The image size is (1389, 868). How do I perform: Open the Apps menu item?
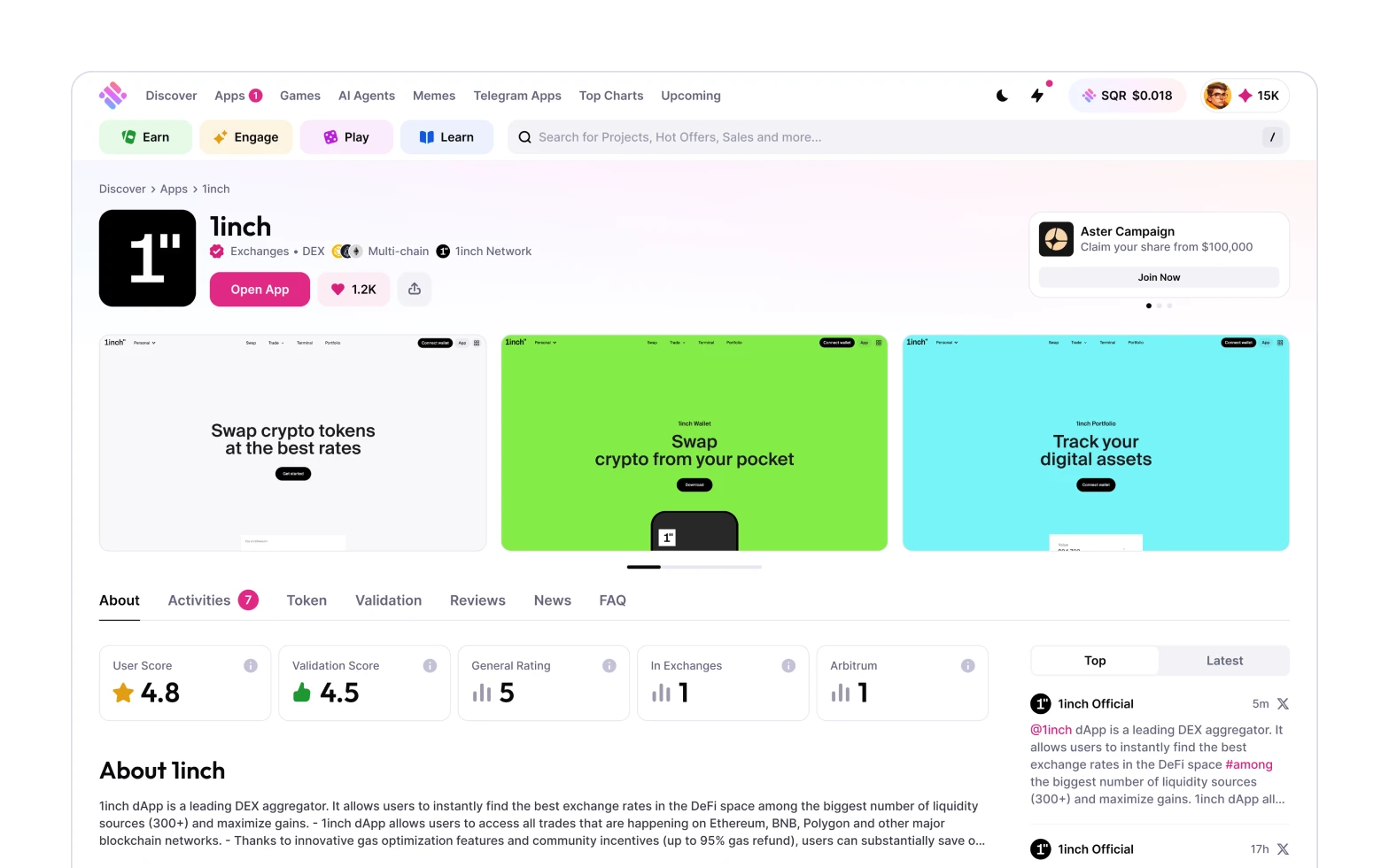click(x=229, y=96)
